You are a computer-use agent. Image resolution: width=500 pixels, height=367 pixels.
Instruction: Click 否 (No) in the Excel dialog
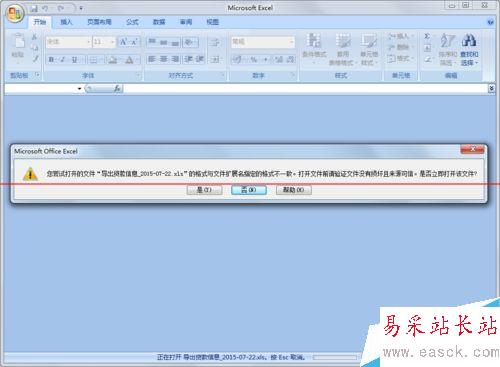pyautogui.click(x=249, y=190)
